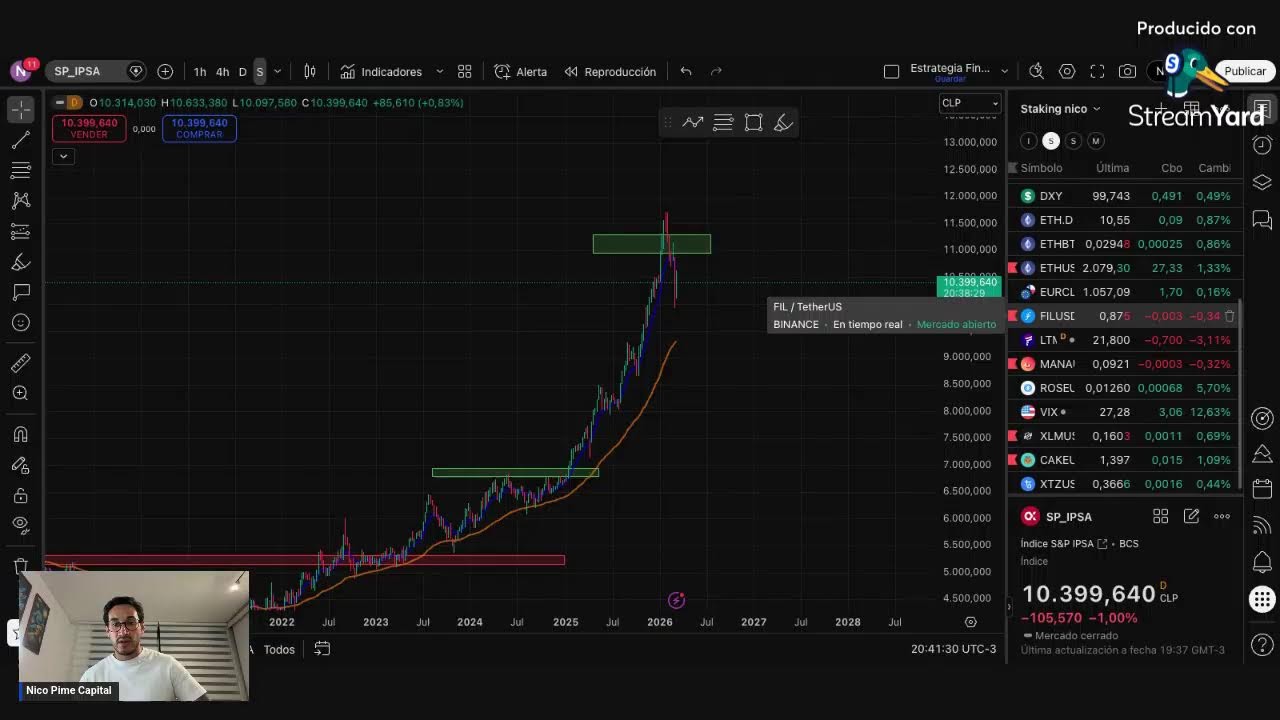Select the crosshair cursor tool
1280x720 pixels.
coord(21,109)
